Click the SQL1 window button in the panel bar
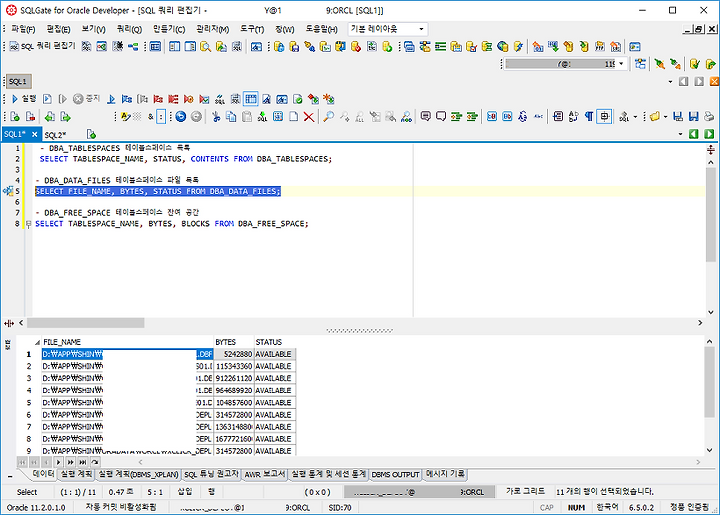The image size is (720, 515). point(18,82)
